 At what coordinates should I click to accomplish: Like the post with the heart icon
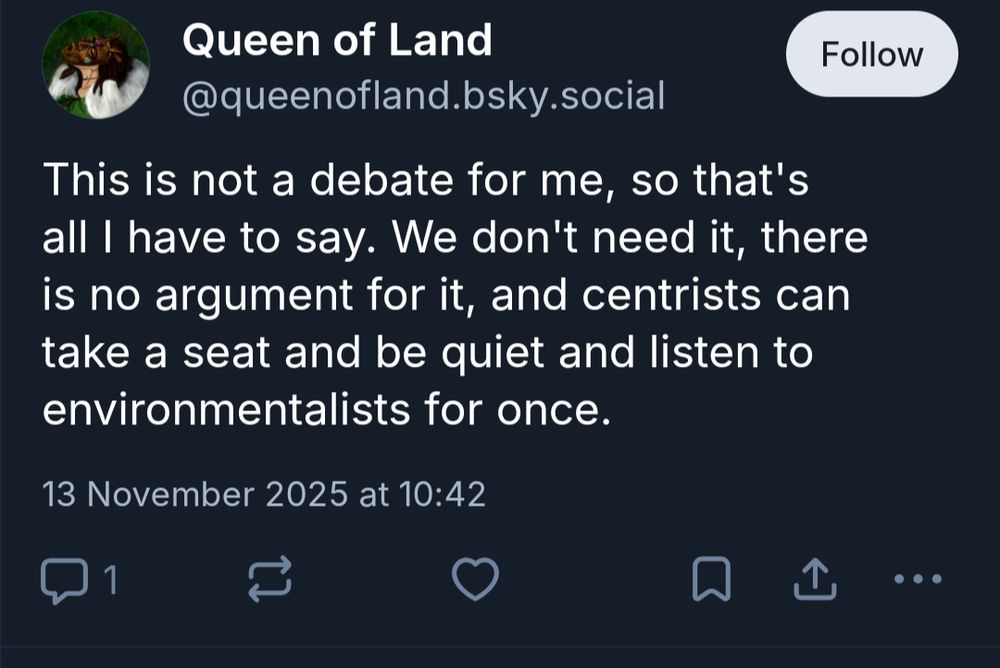[x=475, y=579]
